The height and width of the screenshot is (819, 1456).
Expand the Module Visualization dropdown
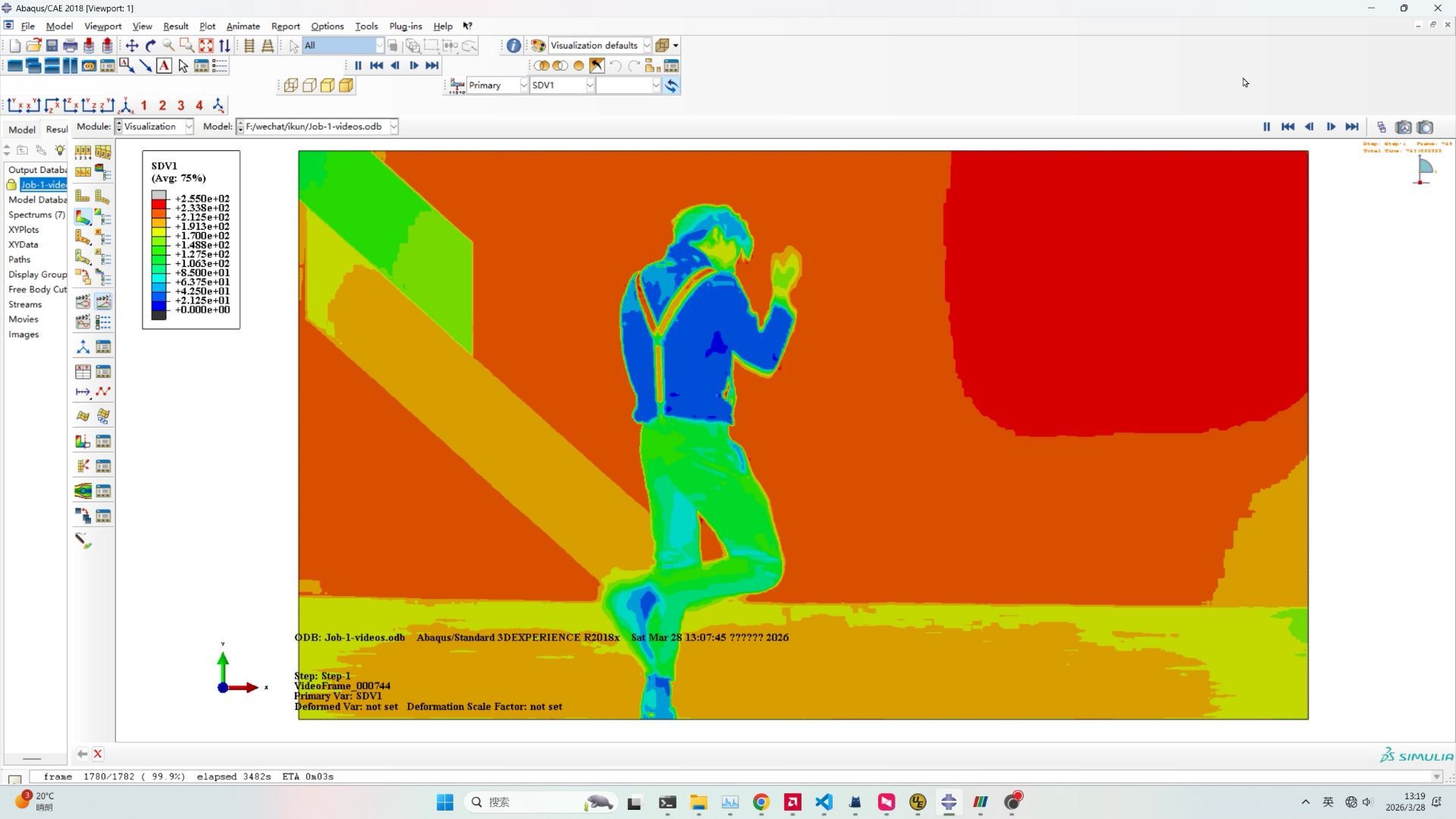click(154, 127)
